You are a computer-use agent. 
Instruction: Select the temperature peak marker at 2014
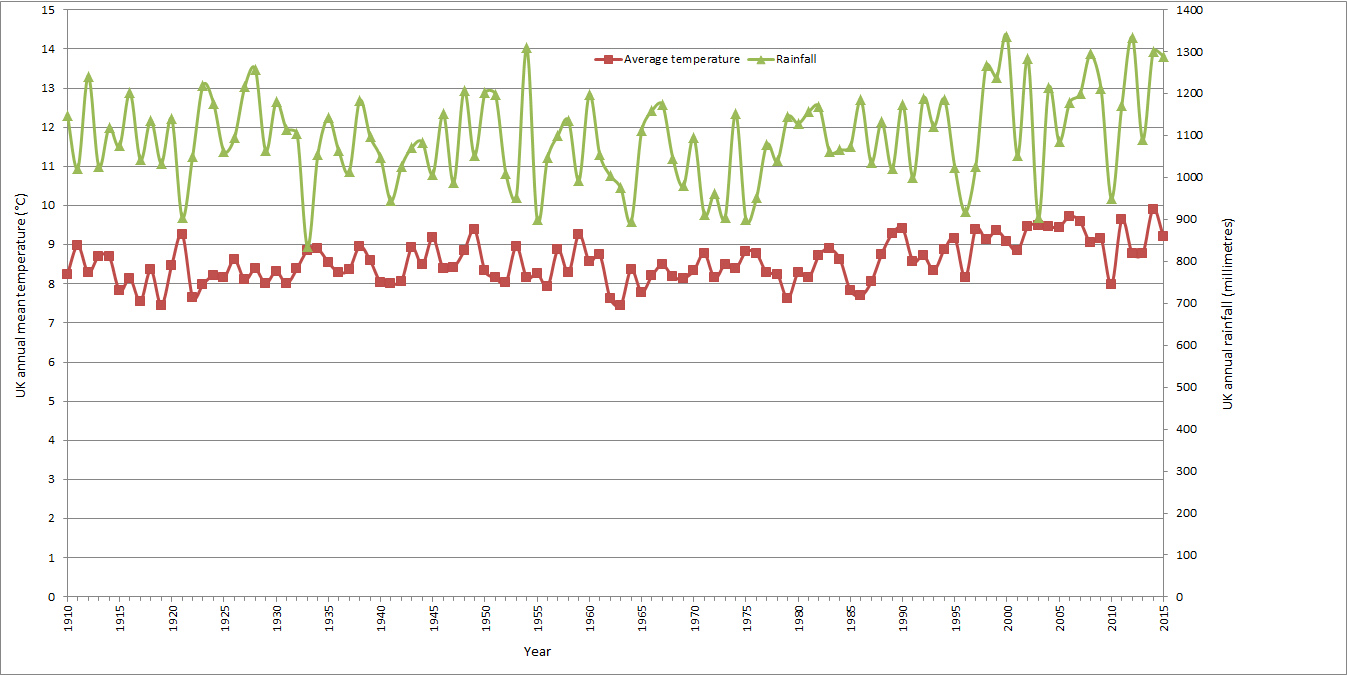point(1153,209)
